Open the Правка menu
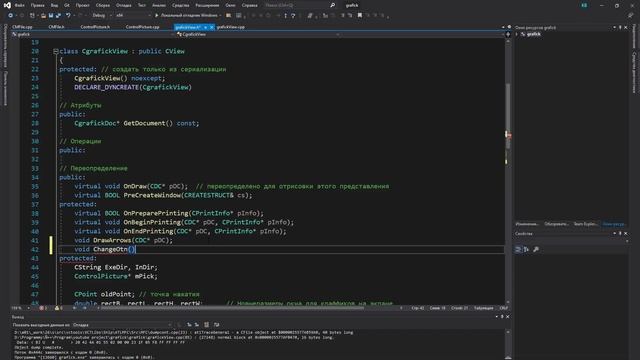The width and height of the screenshot is (640, 360). click(38, 5)
